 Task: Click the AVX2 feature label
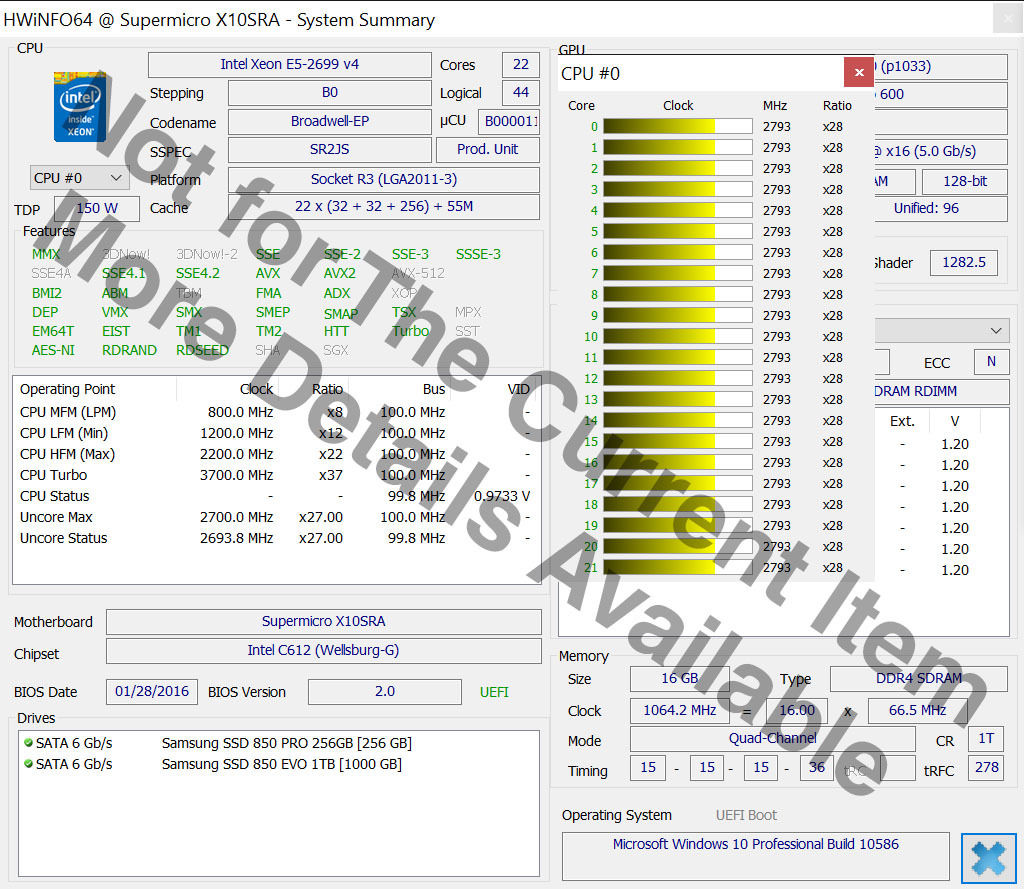pos(340,273)
